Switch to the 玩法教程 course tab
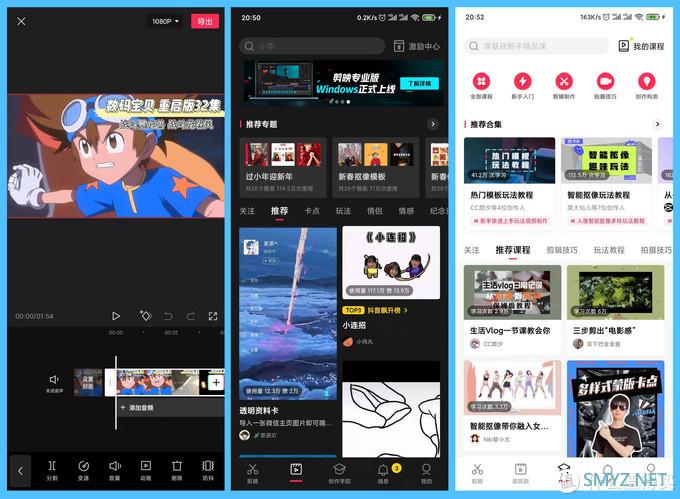Screen dimensions: 680x499 [x=609, y=250]
